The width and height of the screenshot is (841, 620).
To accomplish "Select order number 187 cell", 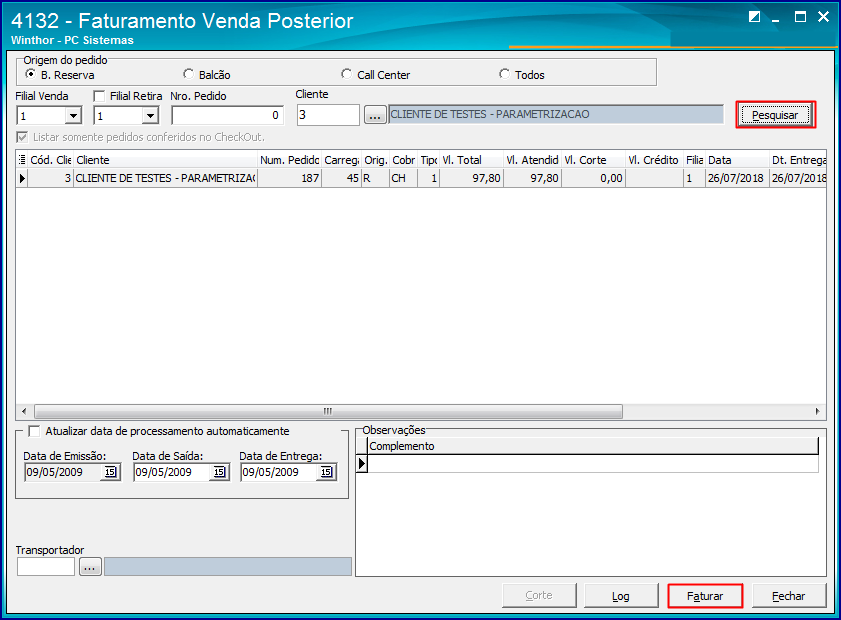I will click(x=290, y=178).
